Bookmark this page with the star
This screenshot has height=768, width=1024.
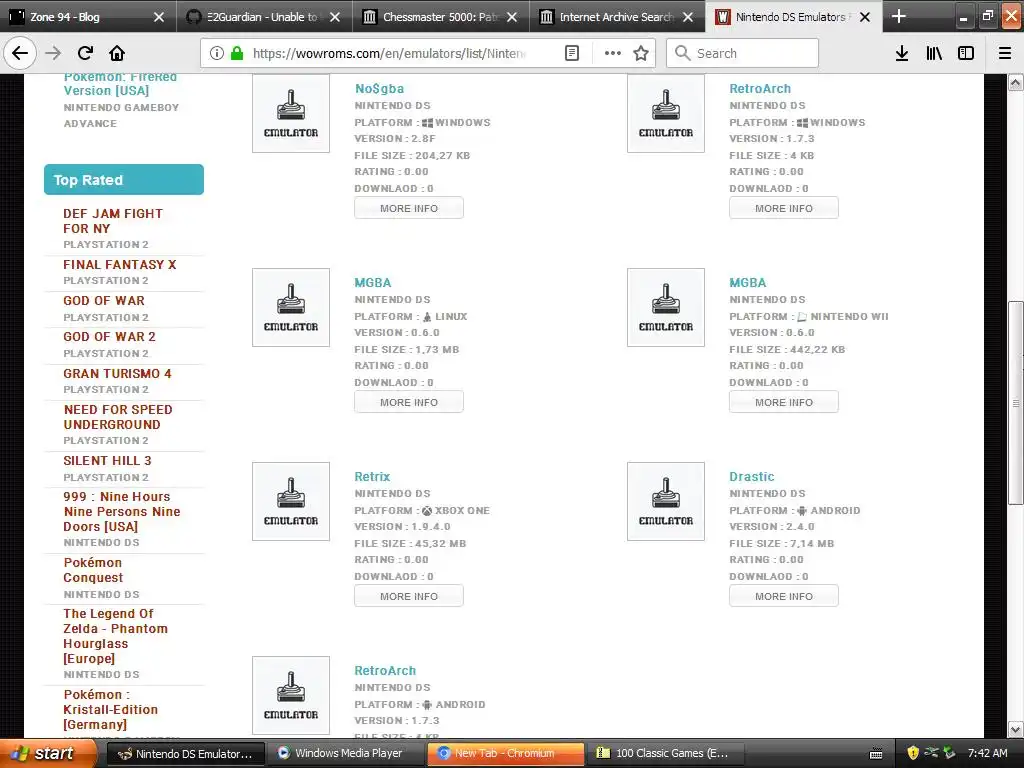[641, 53]
